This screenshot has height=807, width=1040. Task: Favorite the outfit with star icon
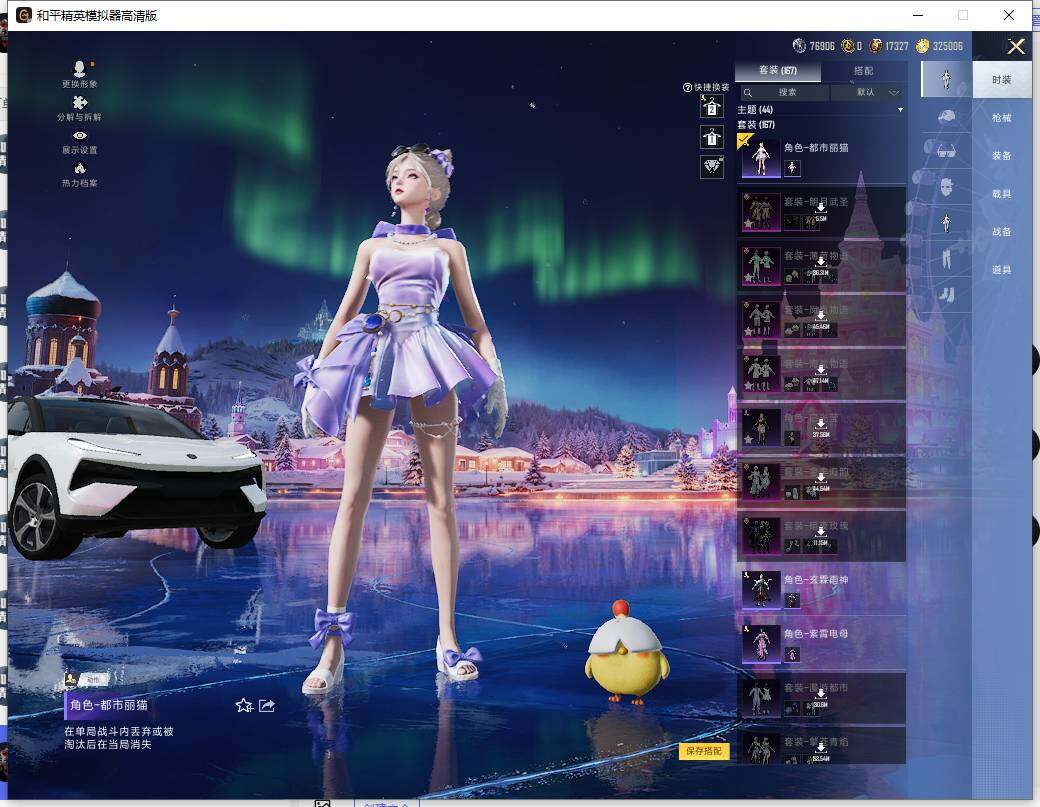click(x=244, y=706)
